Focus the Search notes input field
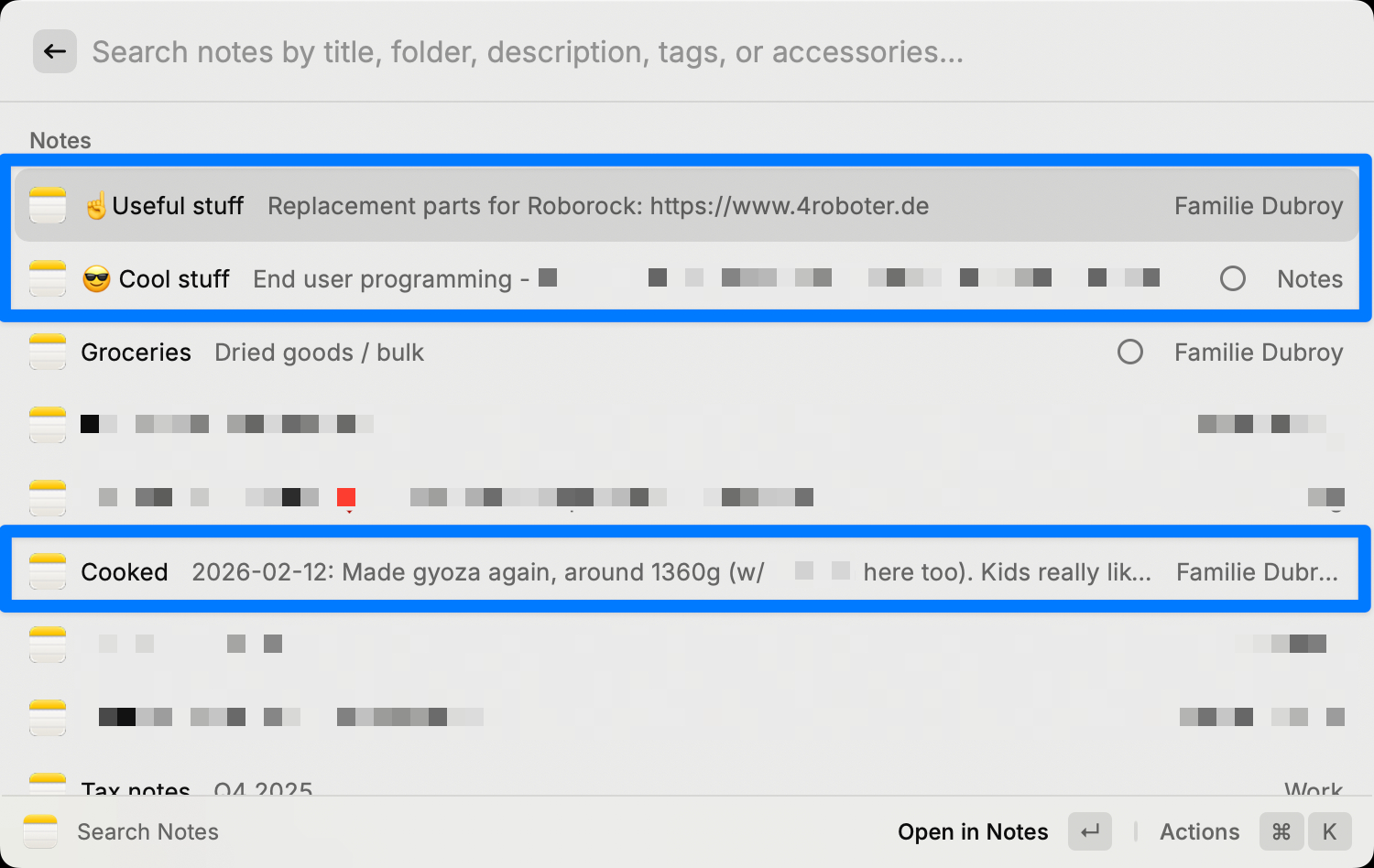This screenshot has width=1374, height=868. click(x=528, y=52)
